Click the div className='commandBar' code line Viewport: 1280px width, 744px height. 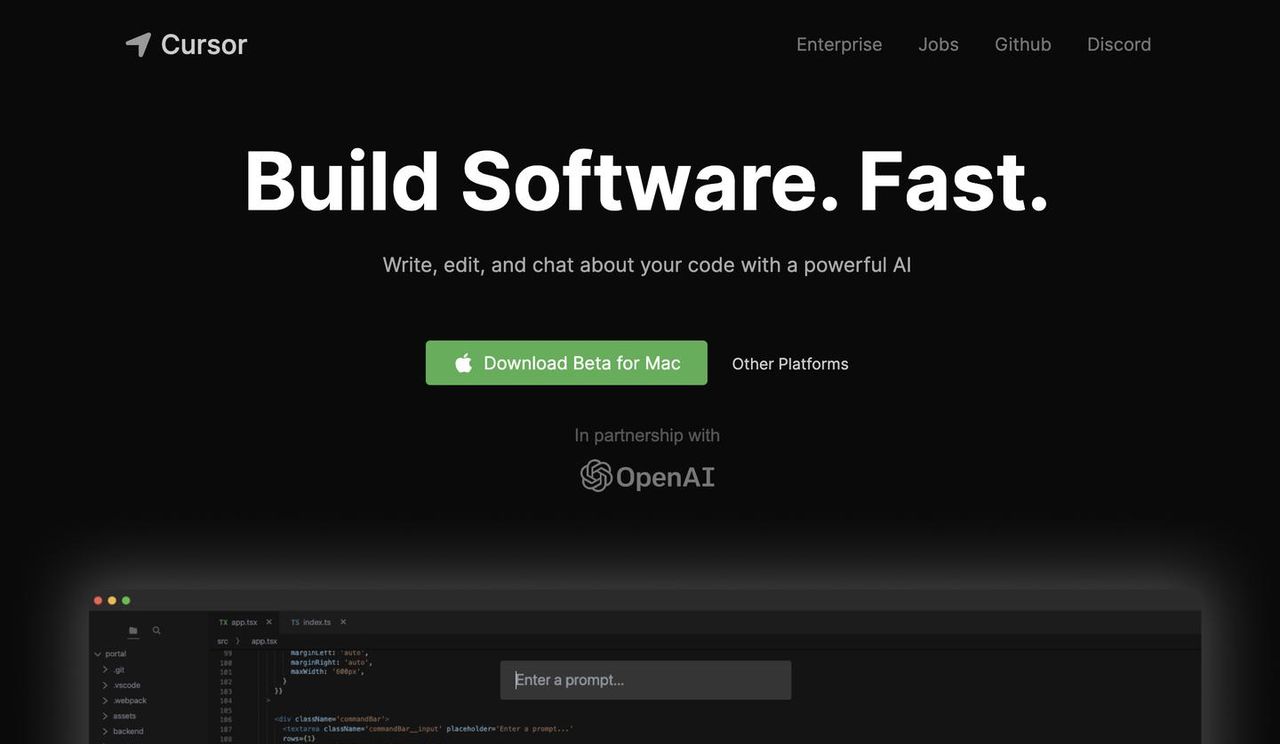click(331, 720)
